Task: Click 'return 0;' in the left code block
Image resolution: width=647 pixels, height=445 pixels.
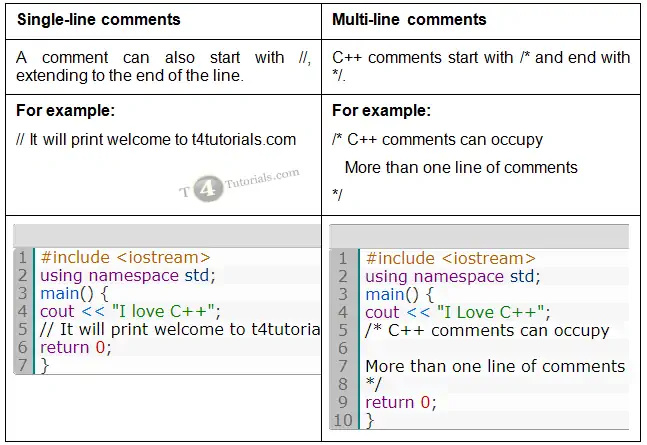Action: 76,347
